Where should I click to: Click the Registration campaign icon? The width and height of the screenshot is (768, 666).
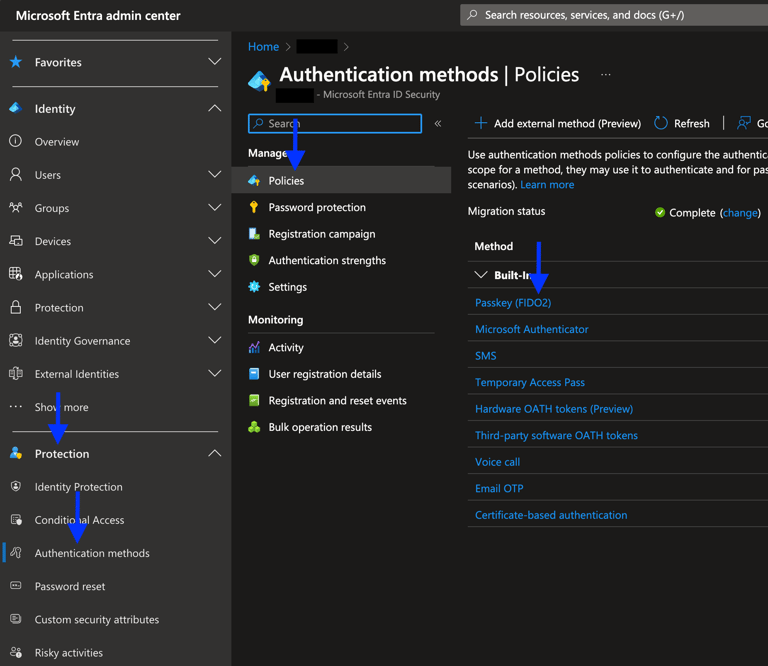tap(254, 234)
